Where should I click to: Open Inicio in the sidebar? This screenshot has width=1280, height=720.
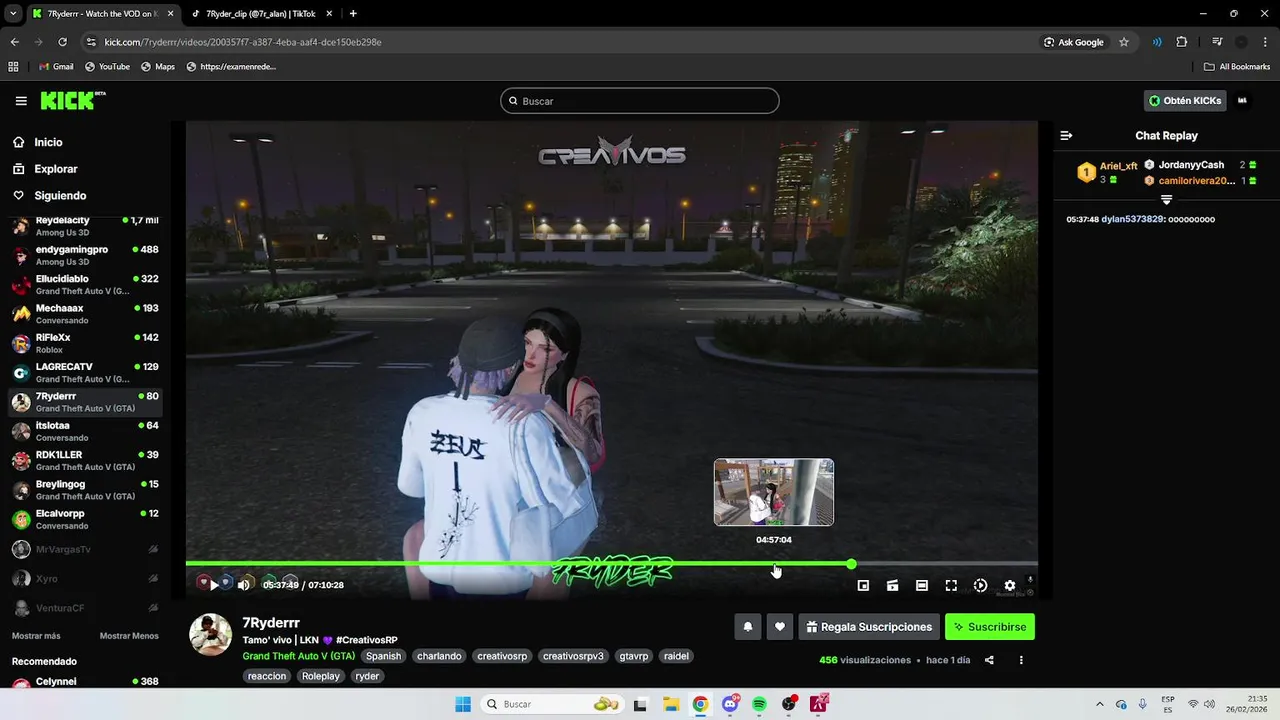point(48,143)
